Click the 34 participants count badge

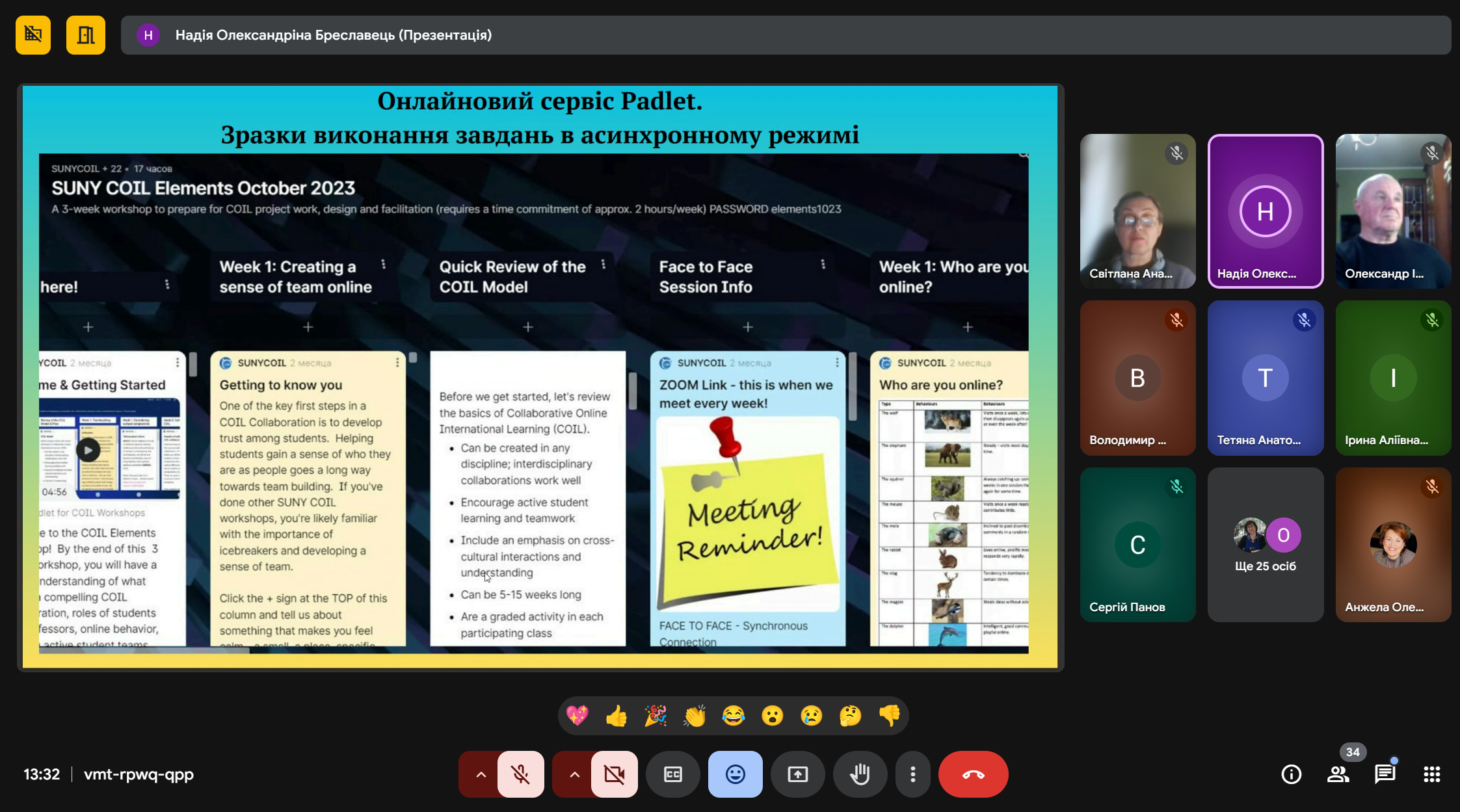tap(1353, 752)
